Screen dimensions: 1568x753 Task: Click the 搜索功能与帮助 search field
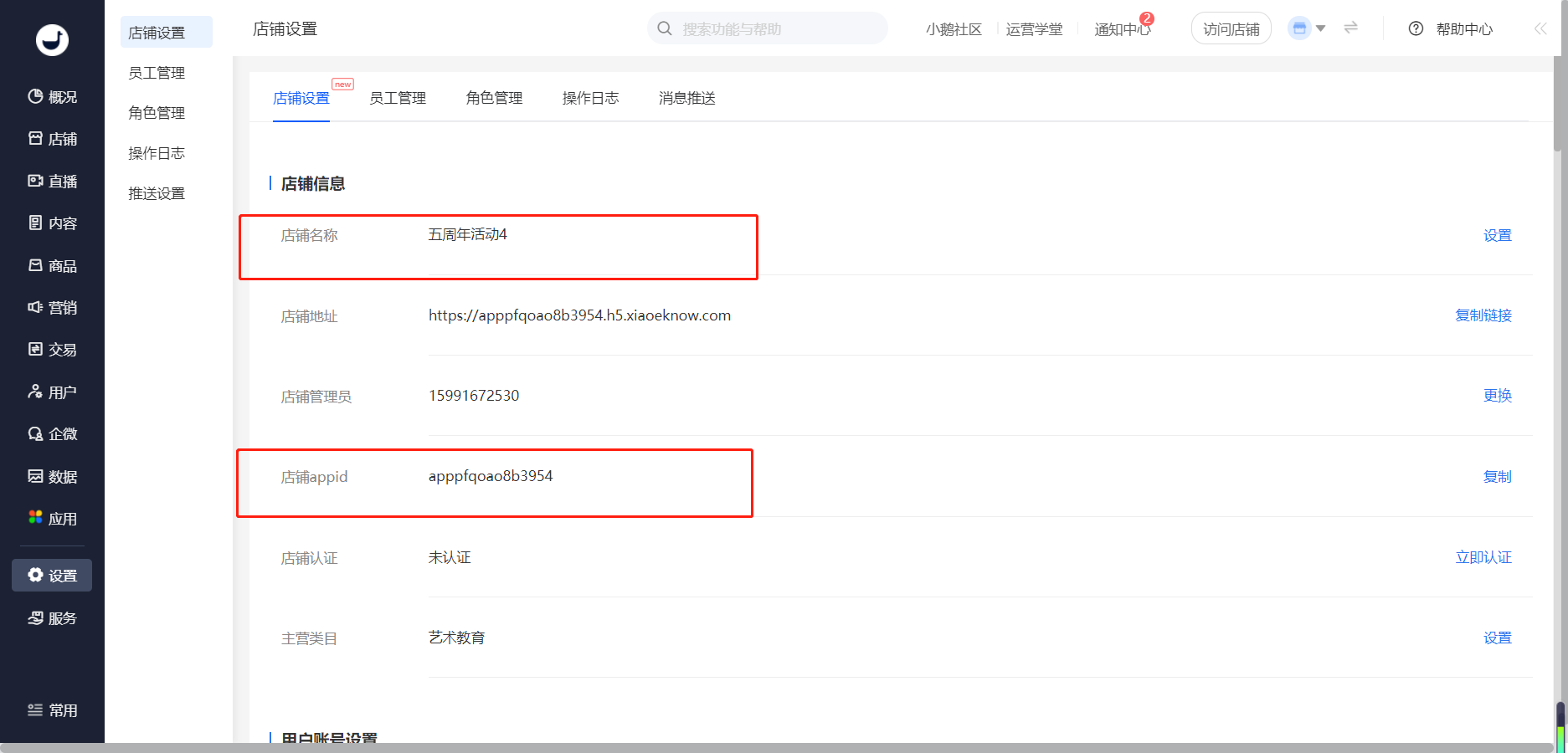tap(774, 29)
